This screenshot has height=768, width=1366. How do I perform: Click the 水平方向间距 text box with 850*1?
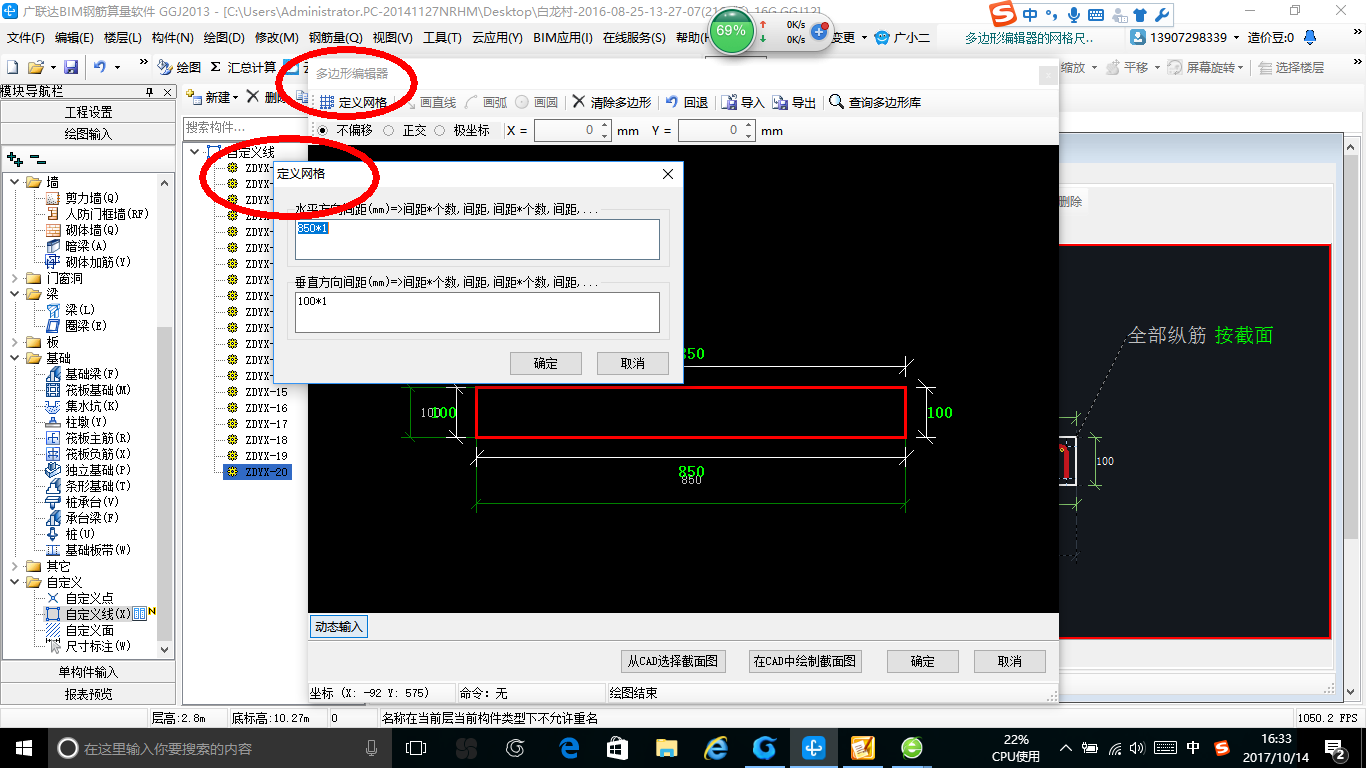(x=477, y=239)
